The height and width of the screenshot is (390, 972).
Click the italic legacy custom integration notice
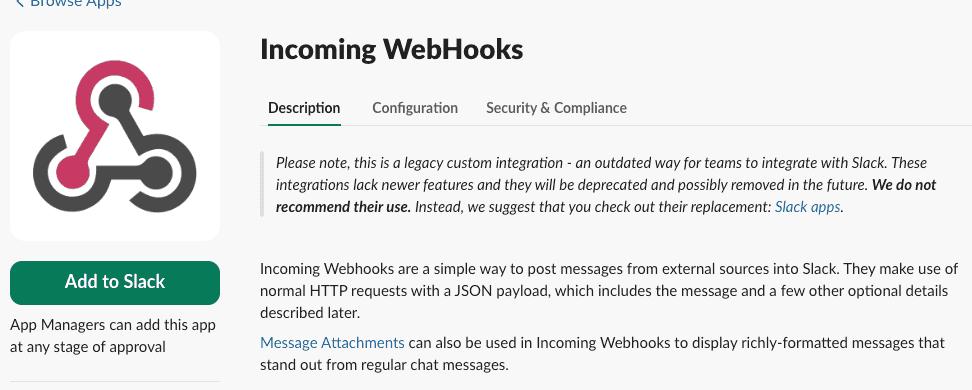pyautogui.click(x=606, y=185)
